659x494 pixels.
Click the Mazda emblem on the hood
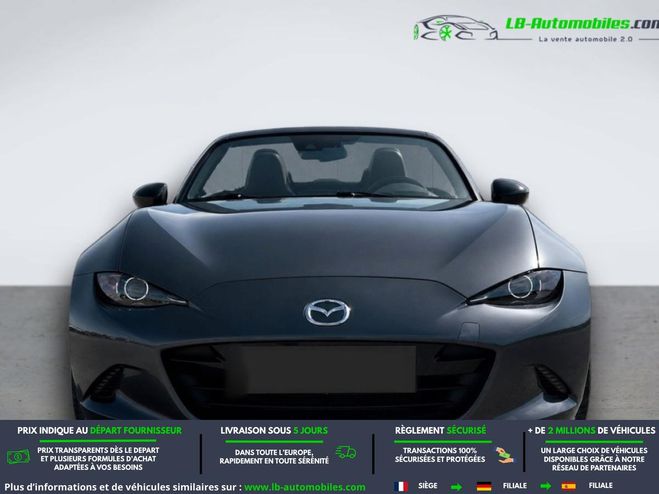(327, 312)
